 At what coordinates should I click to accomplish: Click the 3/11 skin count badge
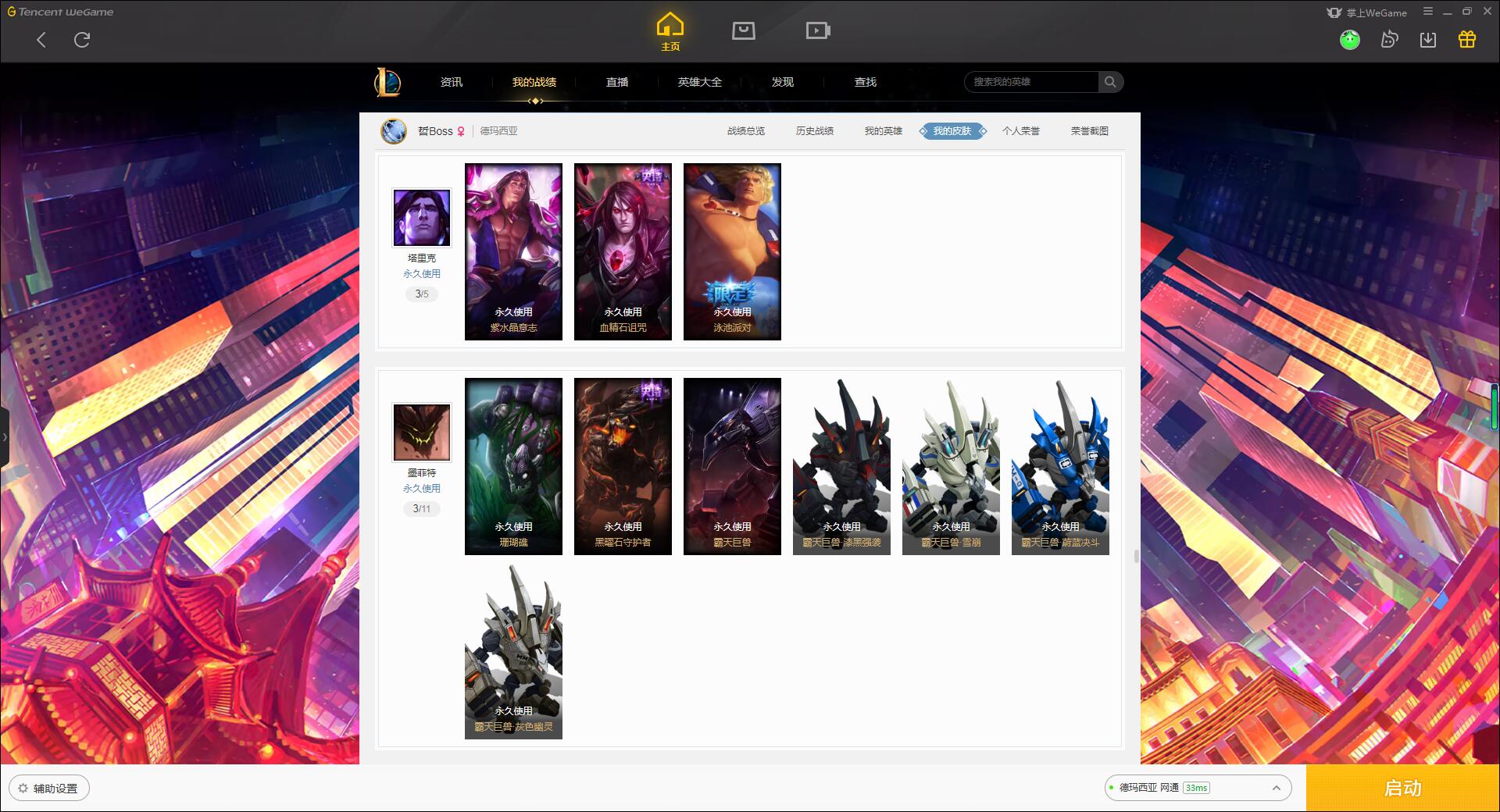point(422,509)
